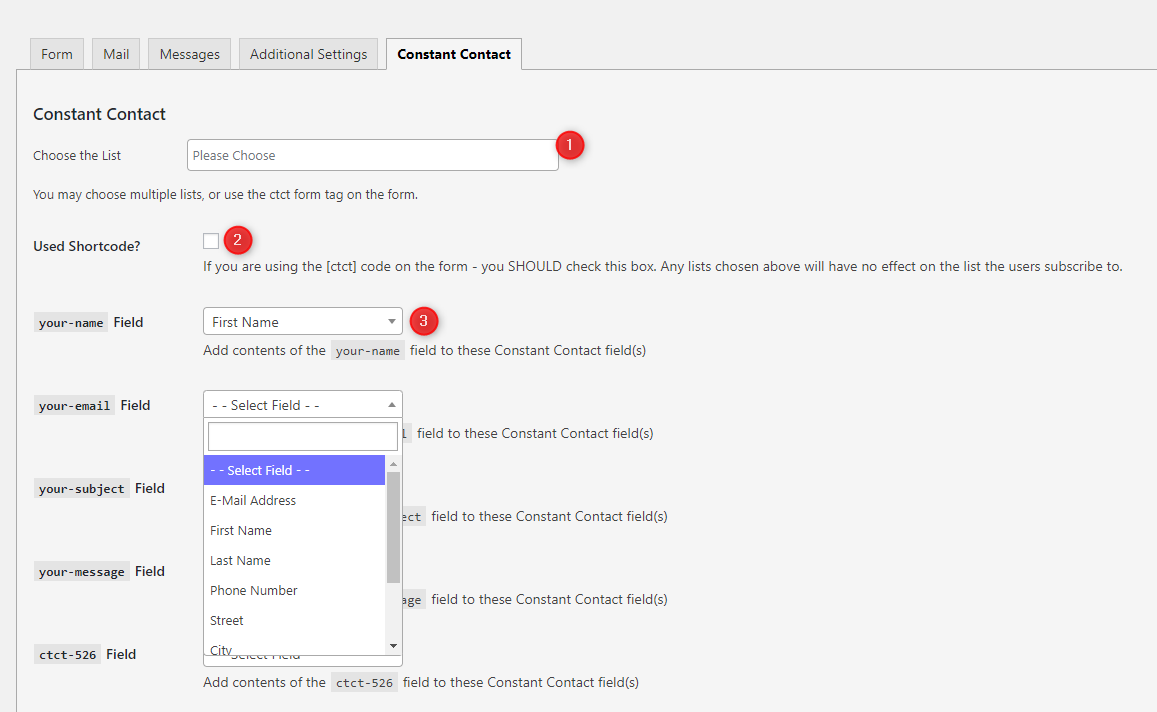Click the 'Choose the List' label

point(77,156)
